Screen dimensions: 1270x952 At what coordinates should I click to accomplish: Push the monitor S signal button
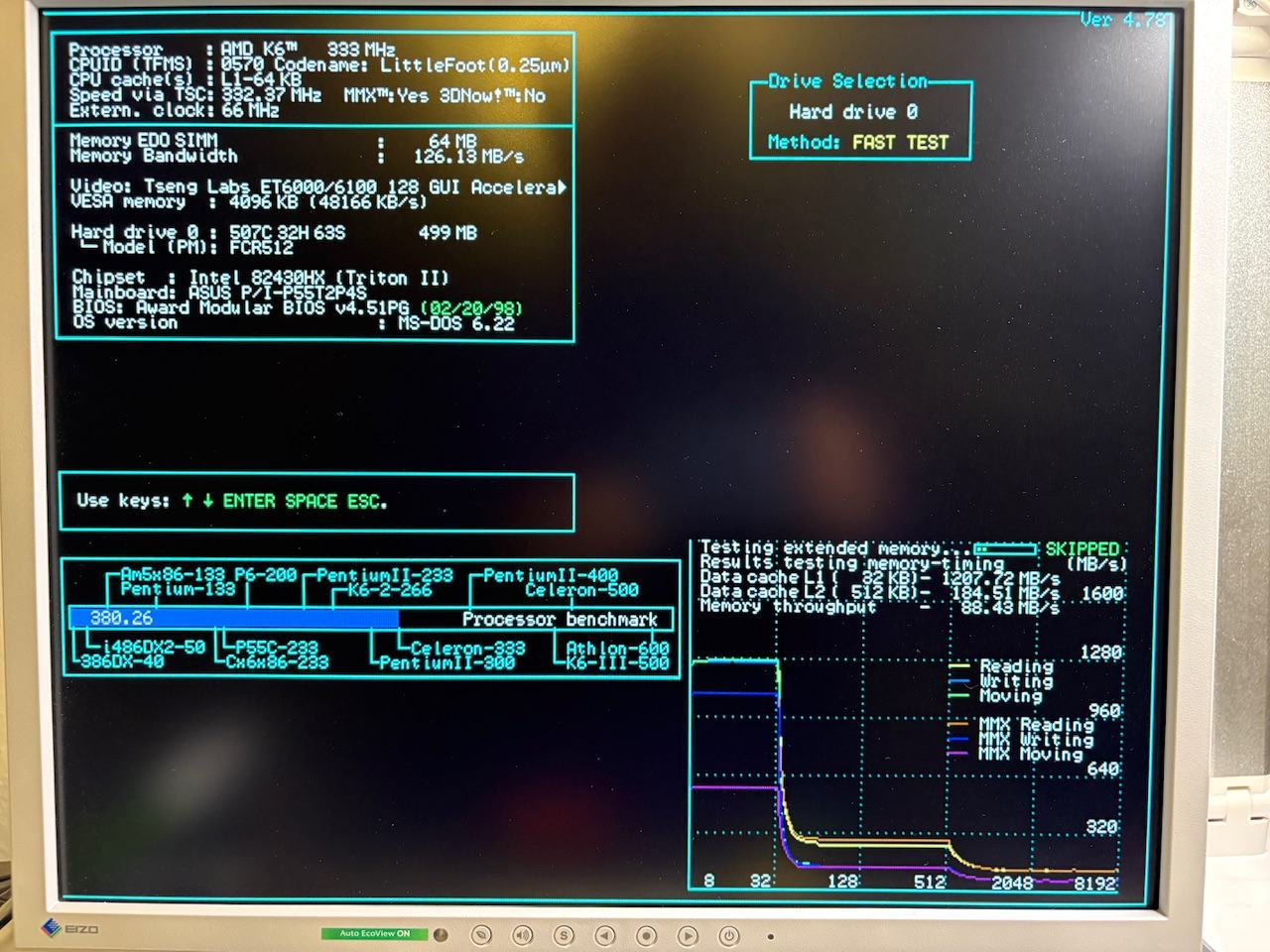pos(564,934)
